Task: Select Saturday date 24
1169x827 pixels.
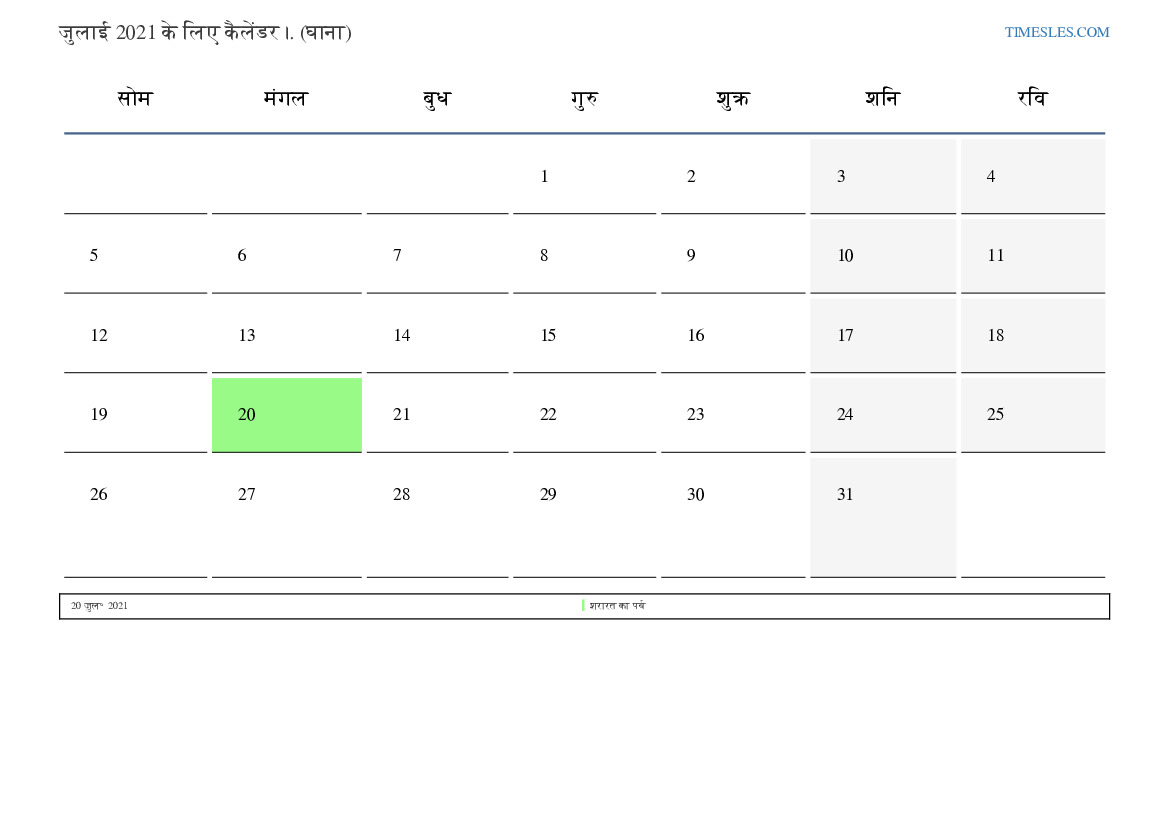Action: click(x=883, y=415)
